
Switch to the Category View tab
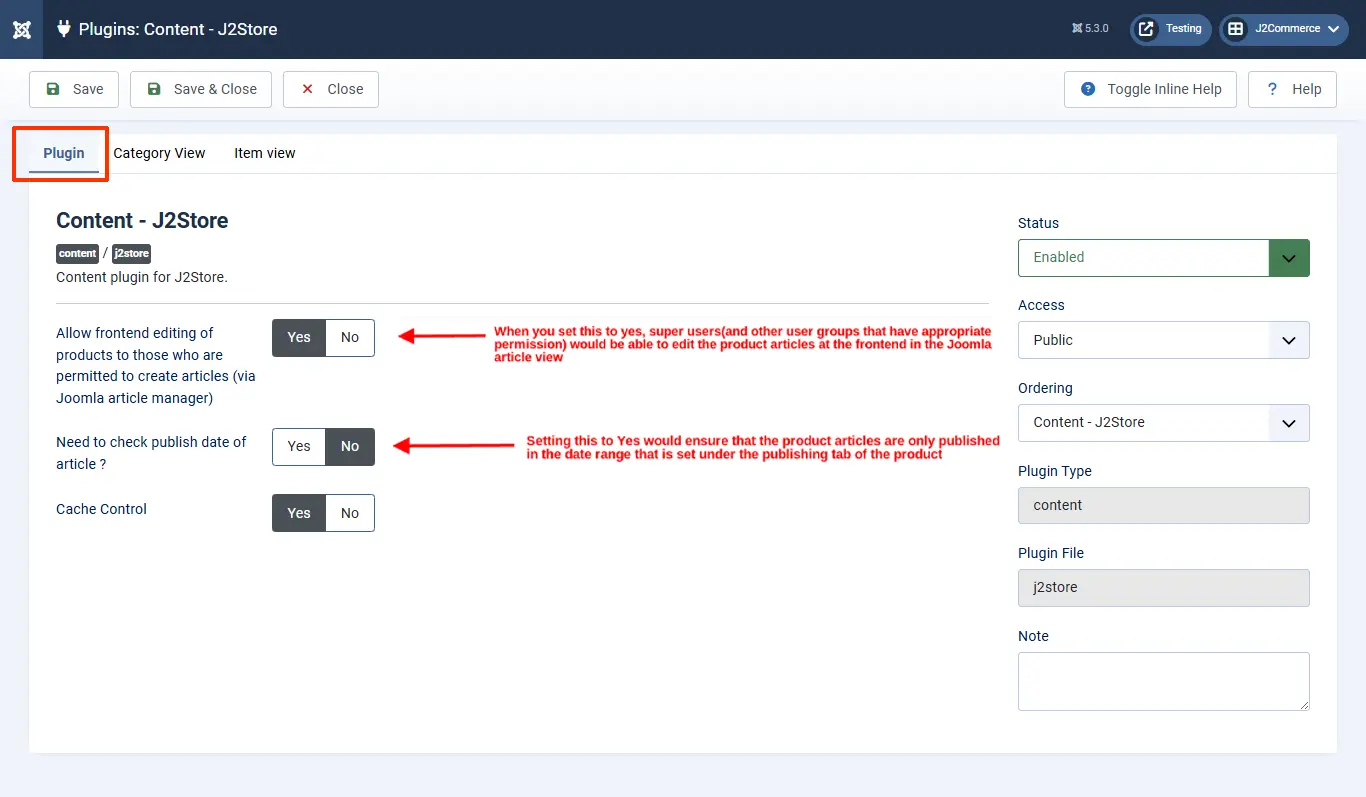159,153
